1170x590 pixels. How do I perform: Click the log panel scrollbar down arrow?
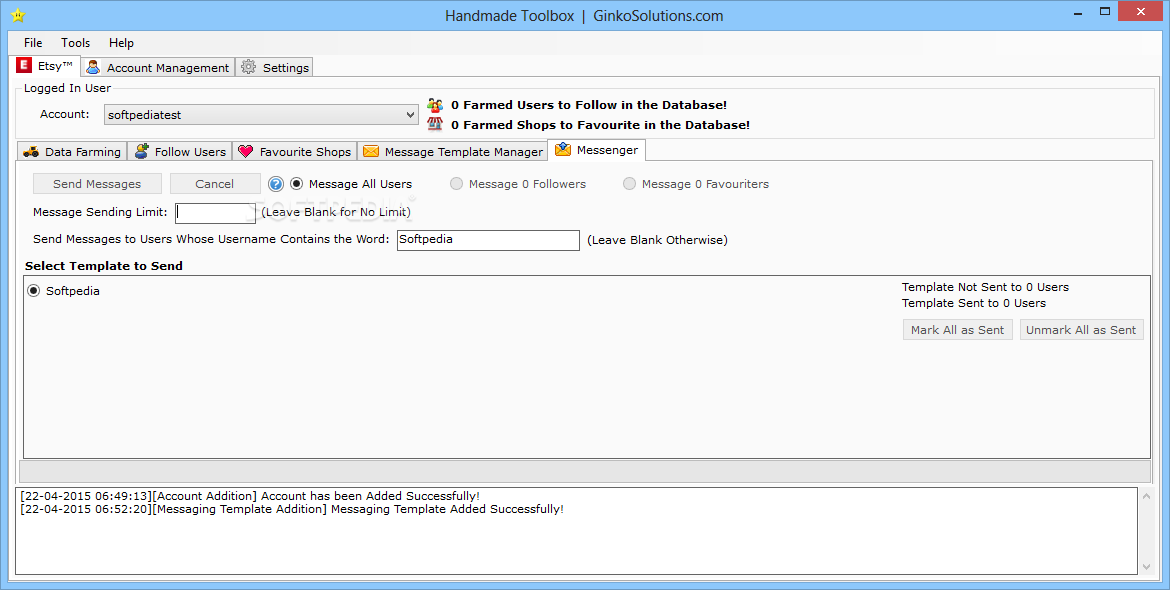1147,568
